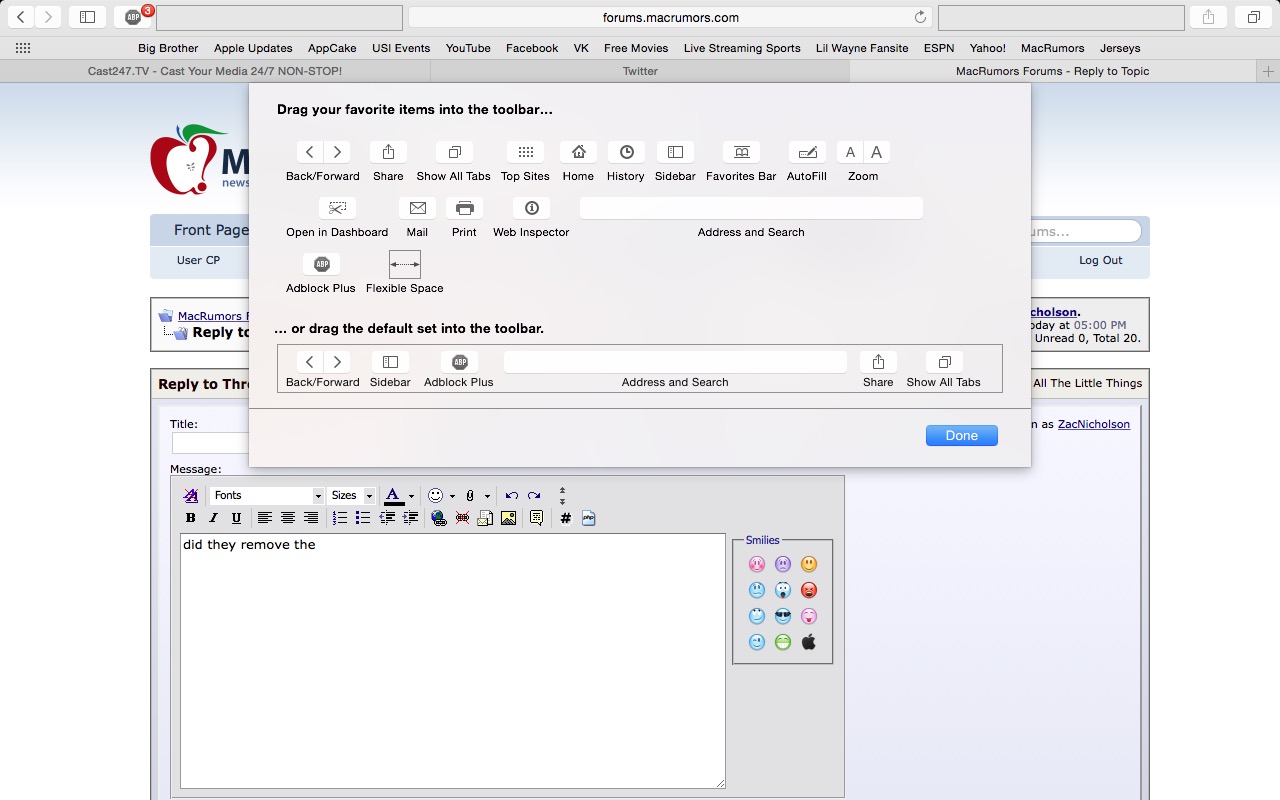This screenshot has height=800, width=1280.
Task: Toggle Italic formatting in editor
Action: (x=213, y=518)
